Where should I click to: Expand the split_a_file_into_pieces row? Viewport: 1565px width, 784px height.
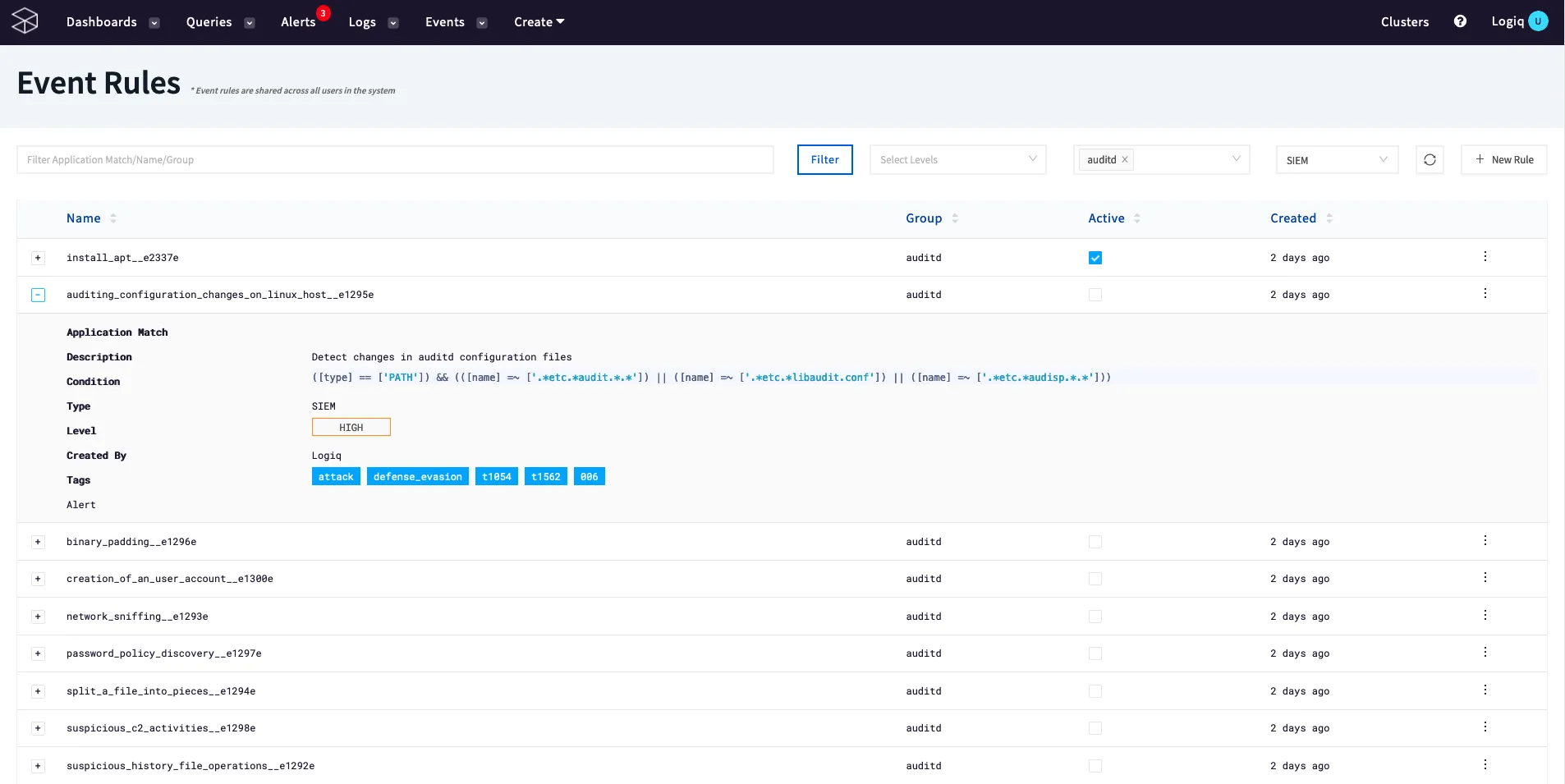[x=38, y=691]
